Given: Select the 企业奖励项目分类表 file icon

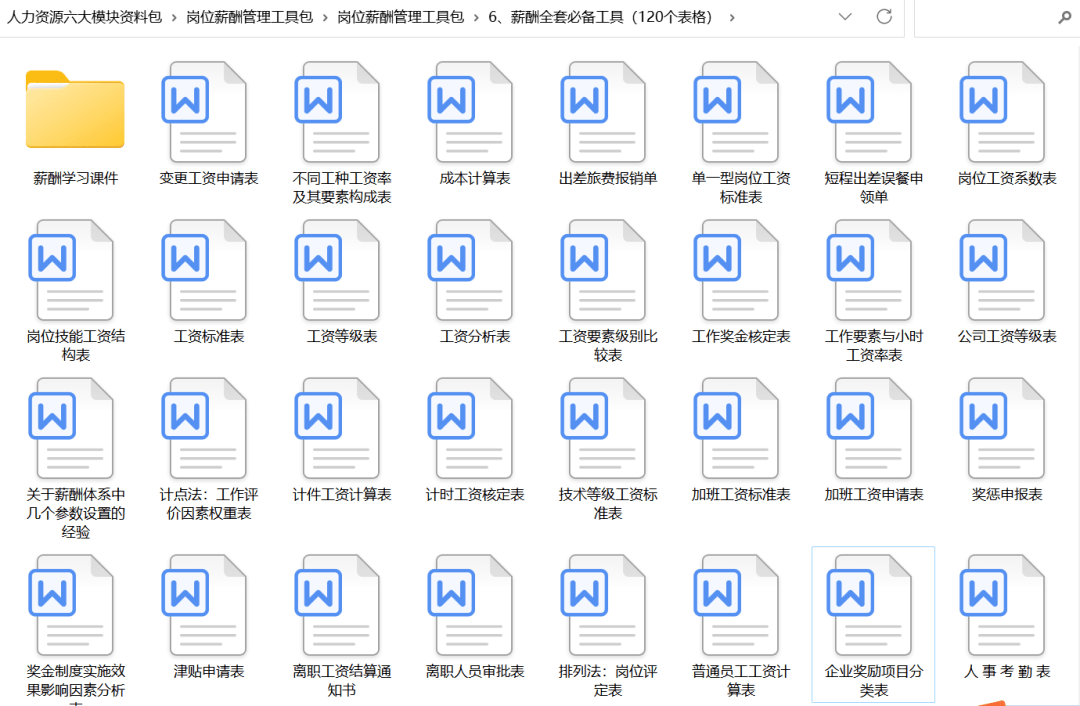Looking at the screenshot, I should (869, 605).
